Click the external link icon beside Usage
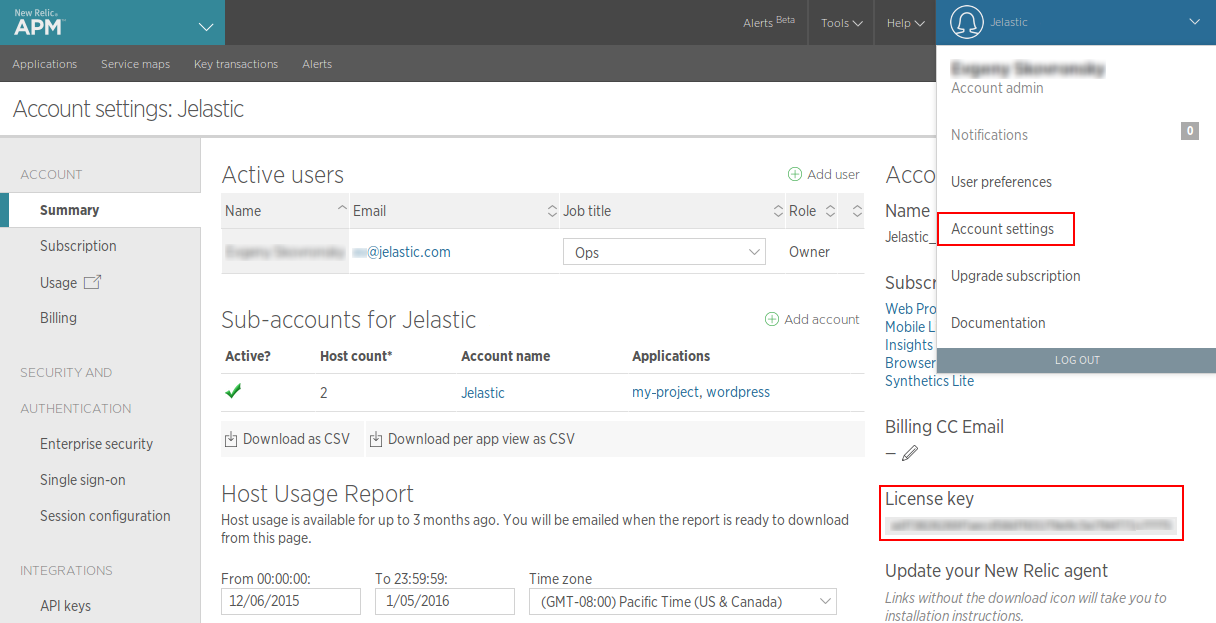Viewport: 1216px width, 623px height. point(92,282)
